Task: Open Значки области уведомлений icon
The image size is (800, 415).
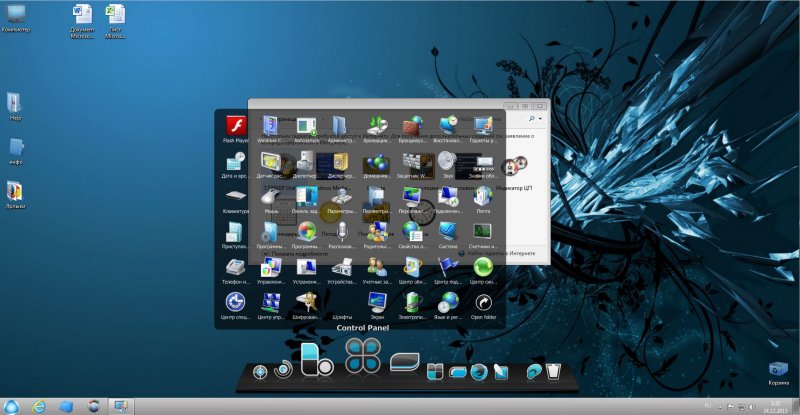Action: pos(483,161)
